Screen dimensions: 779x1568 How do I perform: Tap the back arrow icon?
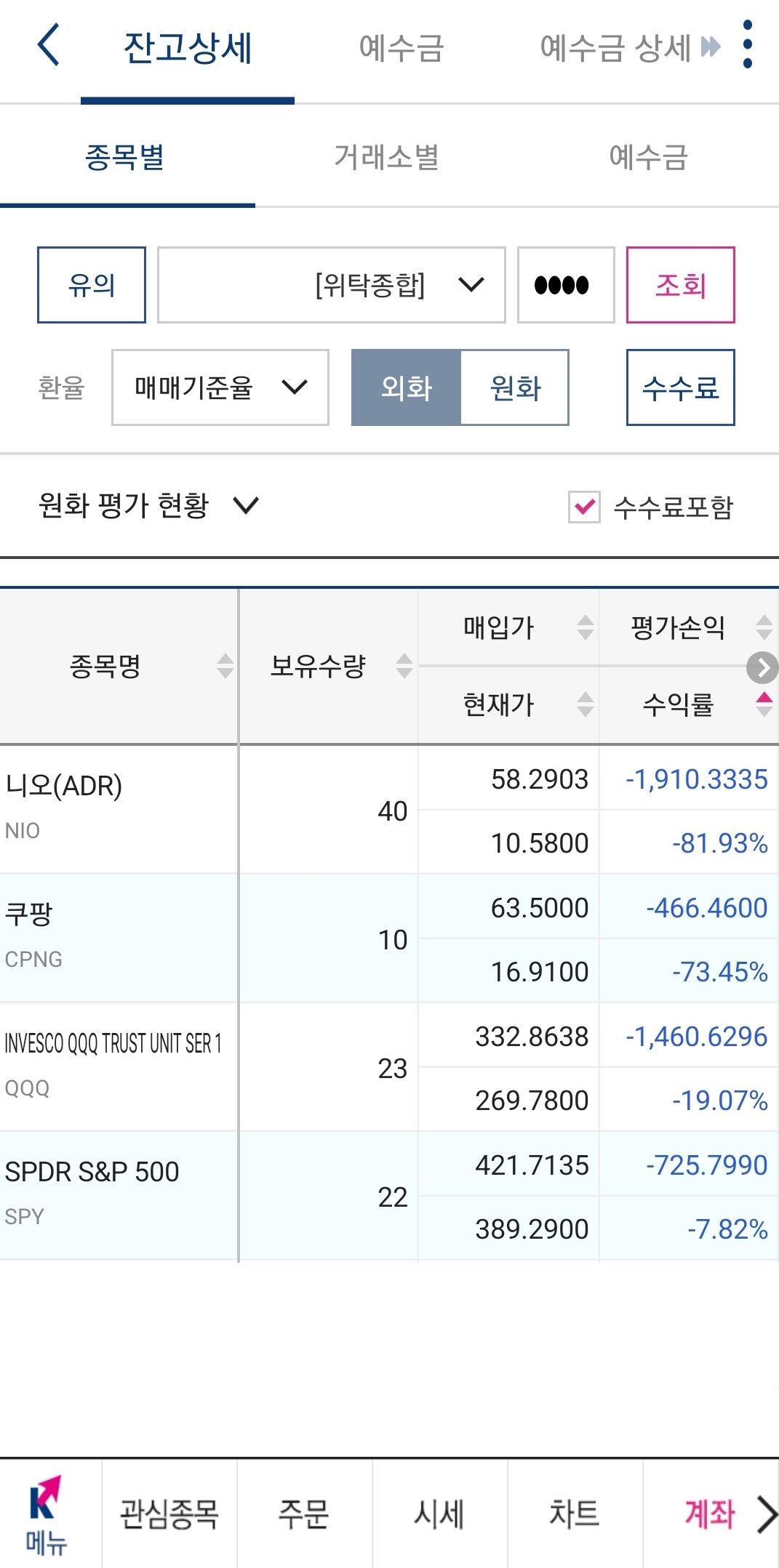tap(48, 45)
